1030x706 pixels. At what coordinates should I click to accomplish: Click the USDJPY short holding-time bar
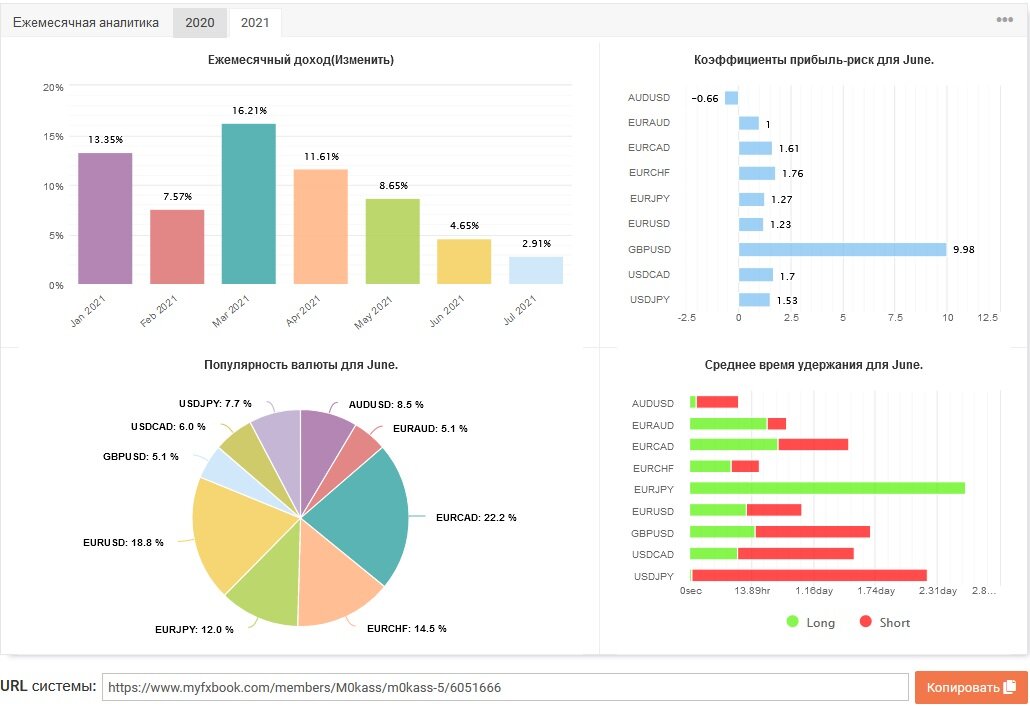click(809, 575)
